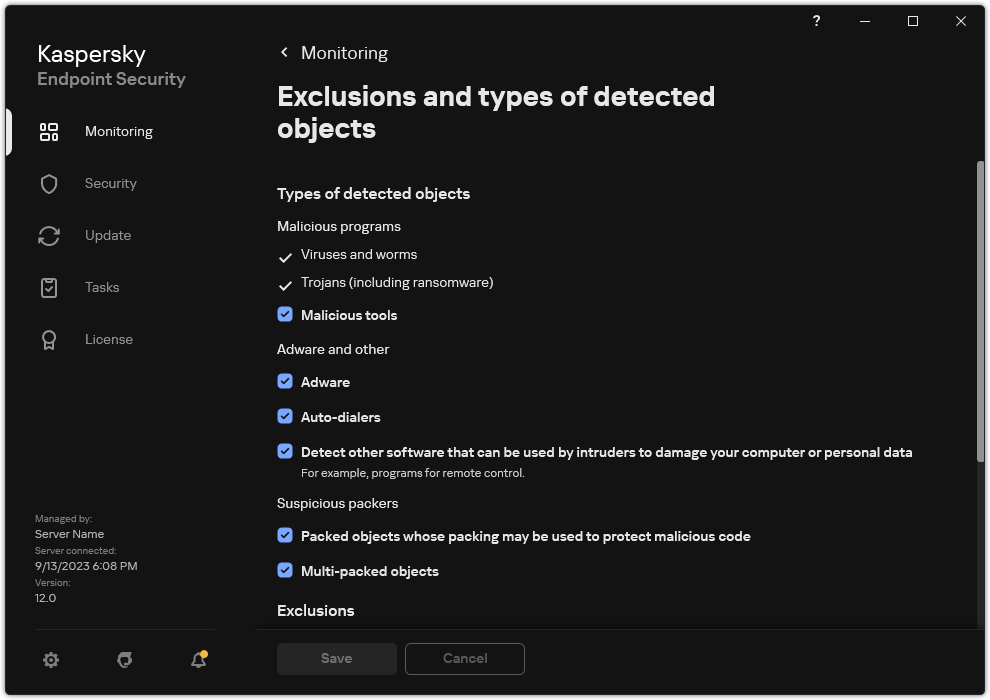Select the Monitoring grid icon in sidebar
The image size is (990, 700).
tap(49, 131)
